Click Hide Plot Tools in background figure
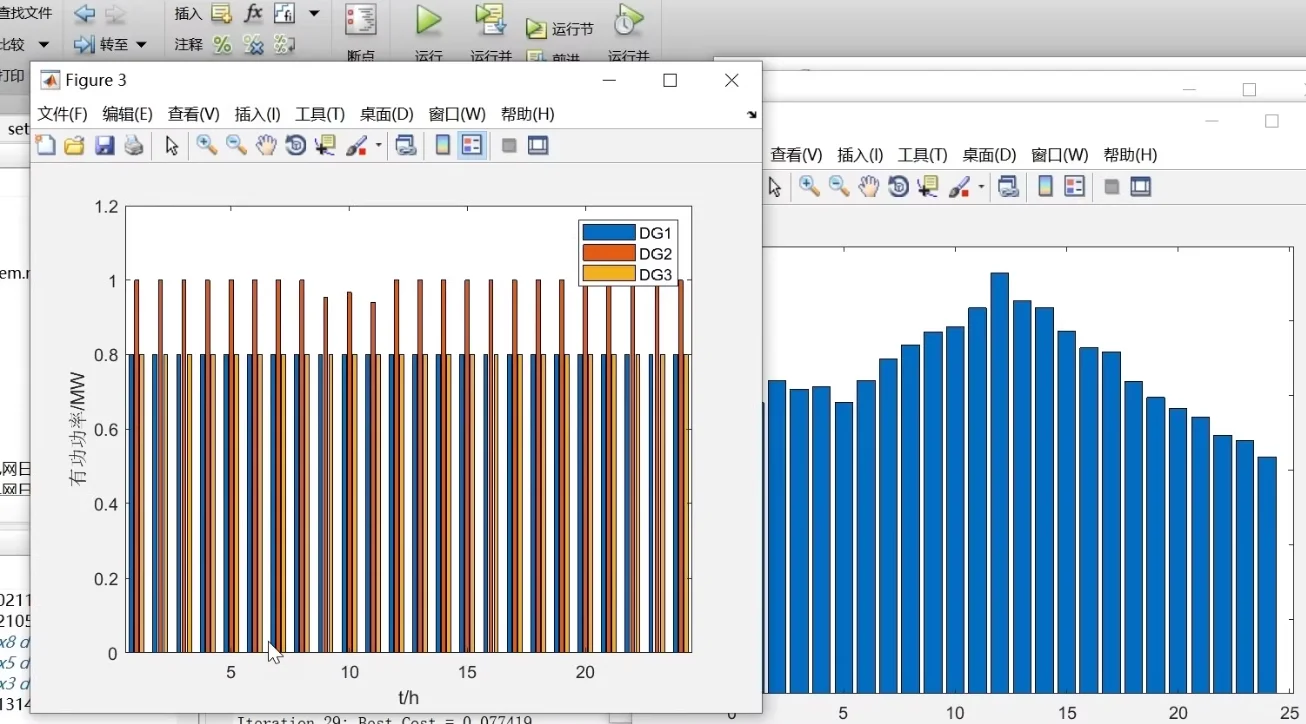Viewport: 1306px width, 724px height. [x=1112, y=186]
